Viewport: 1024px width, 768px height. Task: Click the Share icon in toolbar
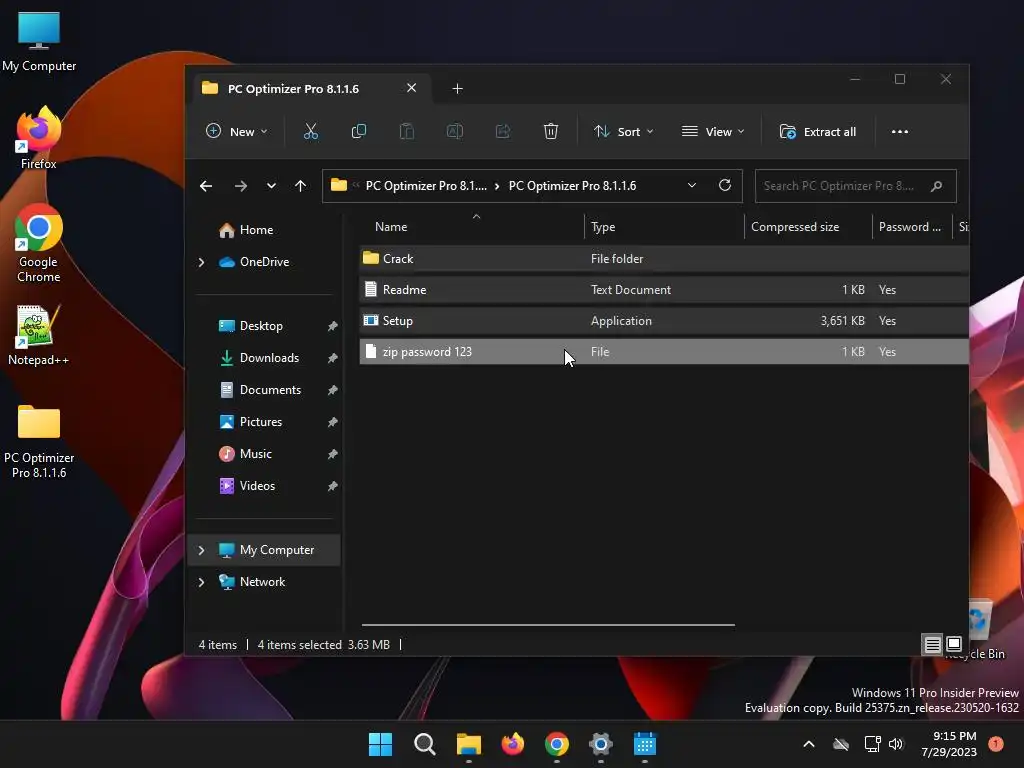click(503, 132)
